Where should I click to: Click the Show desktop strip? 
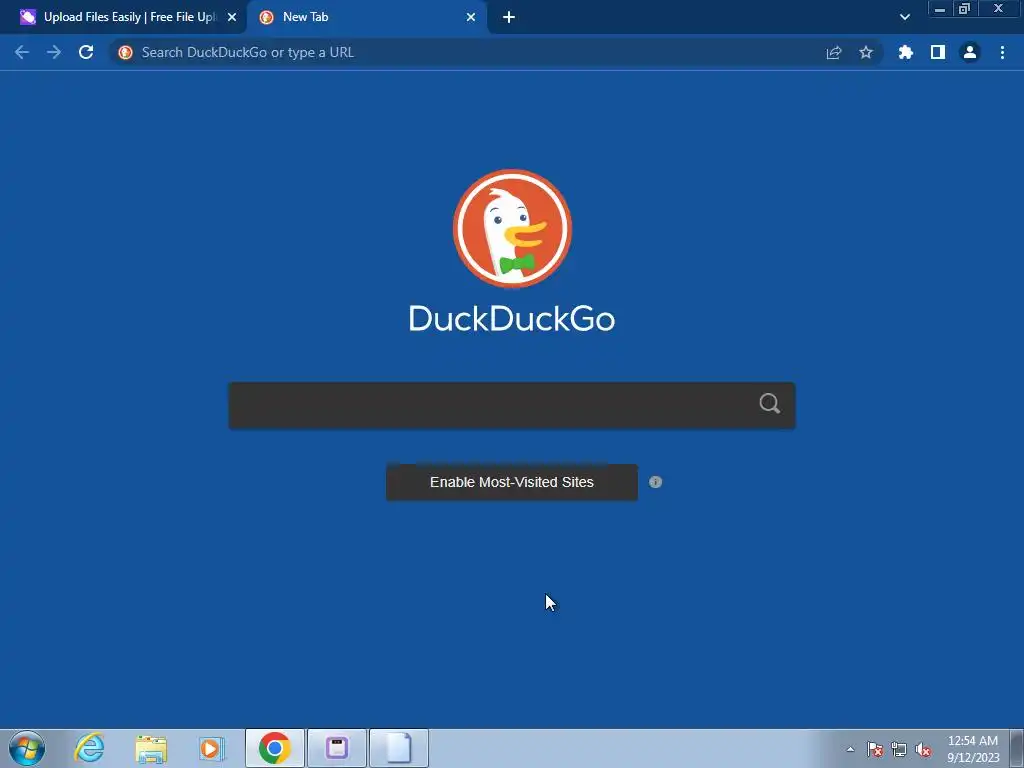tap(1017, 749)
